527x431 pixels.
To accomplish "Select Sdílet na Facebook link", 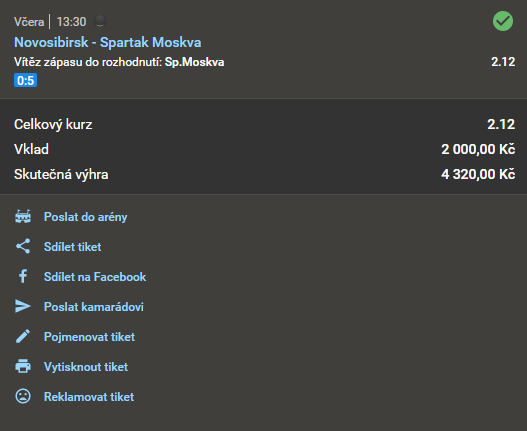I will (95, 277).
